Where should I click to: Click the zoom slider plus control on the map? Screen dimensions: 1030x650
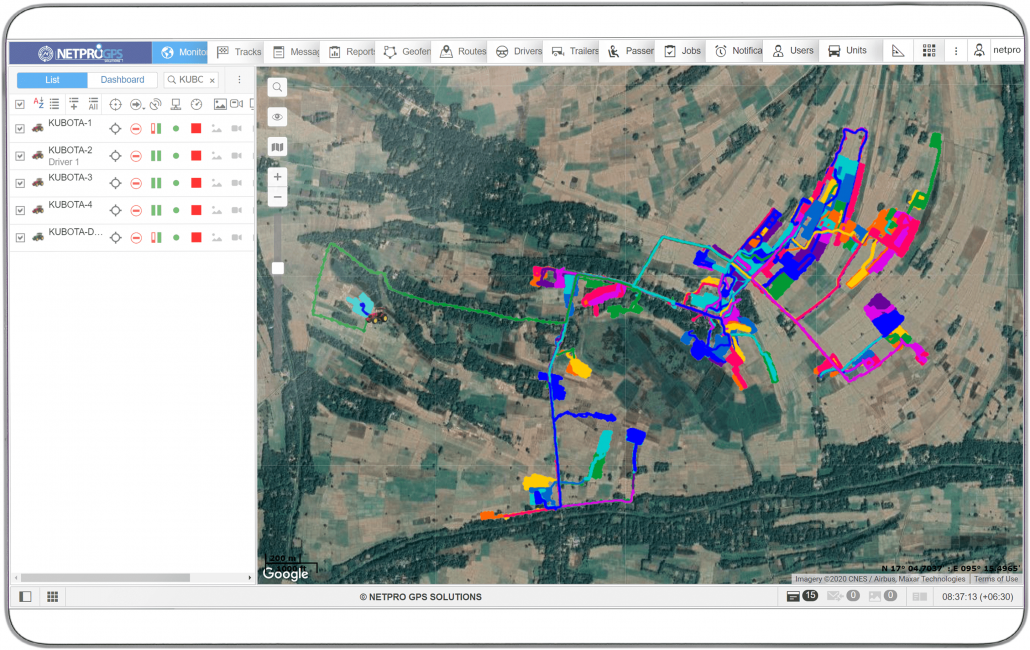tap(276, 177)
